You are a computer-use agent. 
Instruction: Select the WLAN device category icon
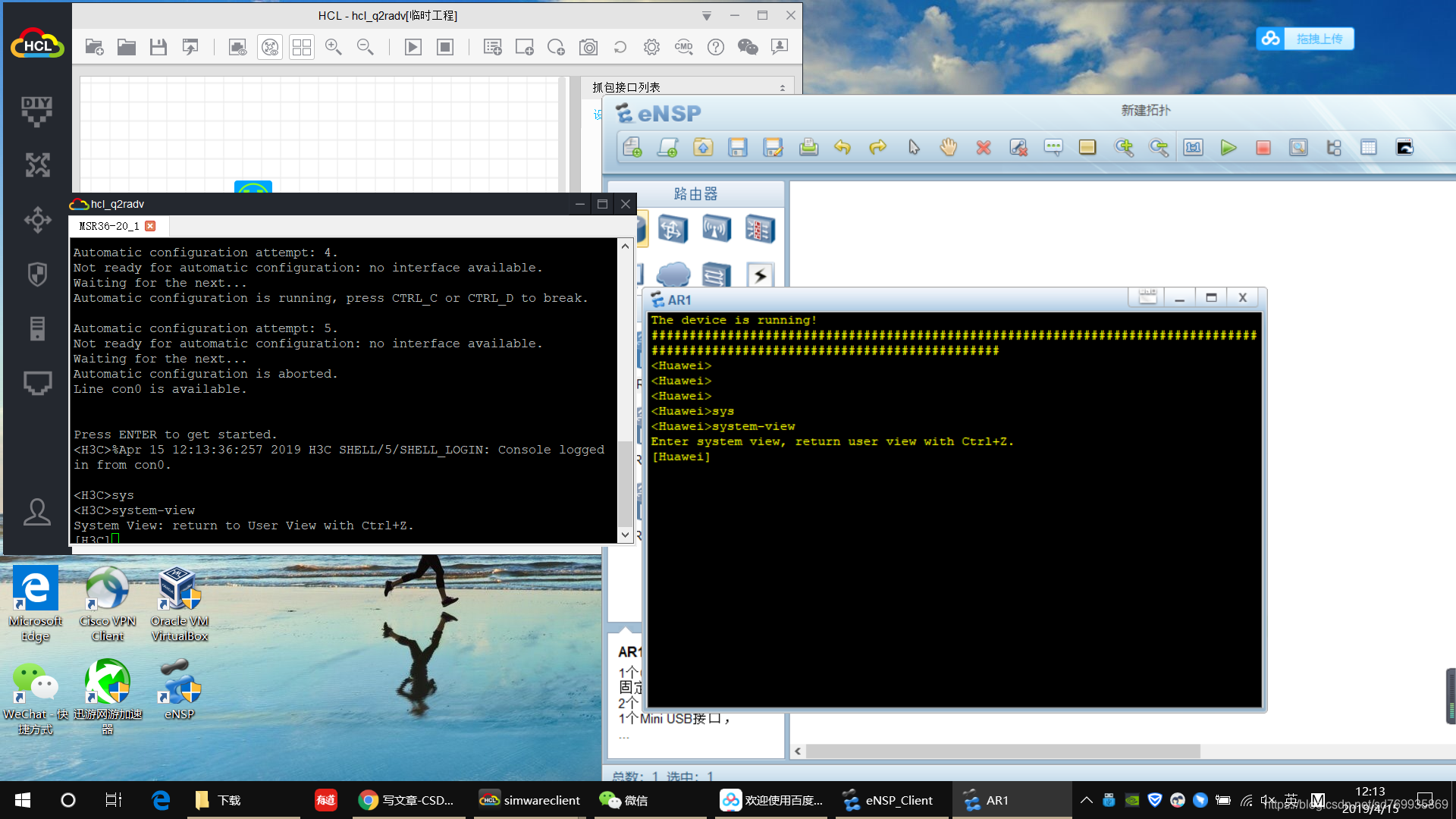(x=716, y=228)
